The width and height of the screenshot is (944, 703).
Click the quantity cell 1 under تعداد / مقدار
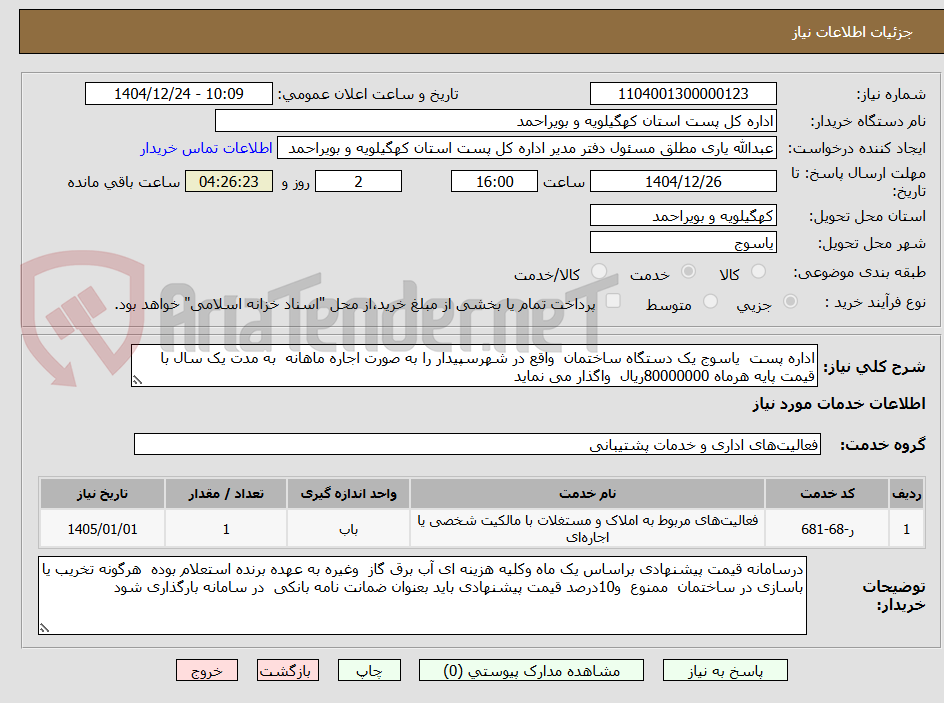click(226, 528)
